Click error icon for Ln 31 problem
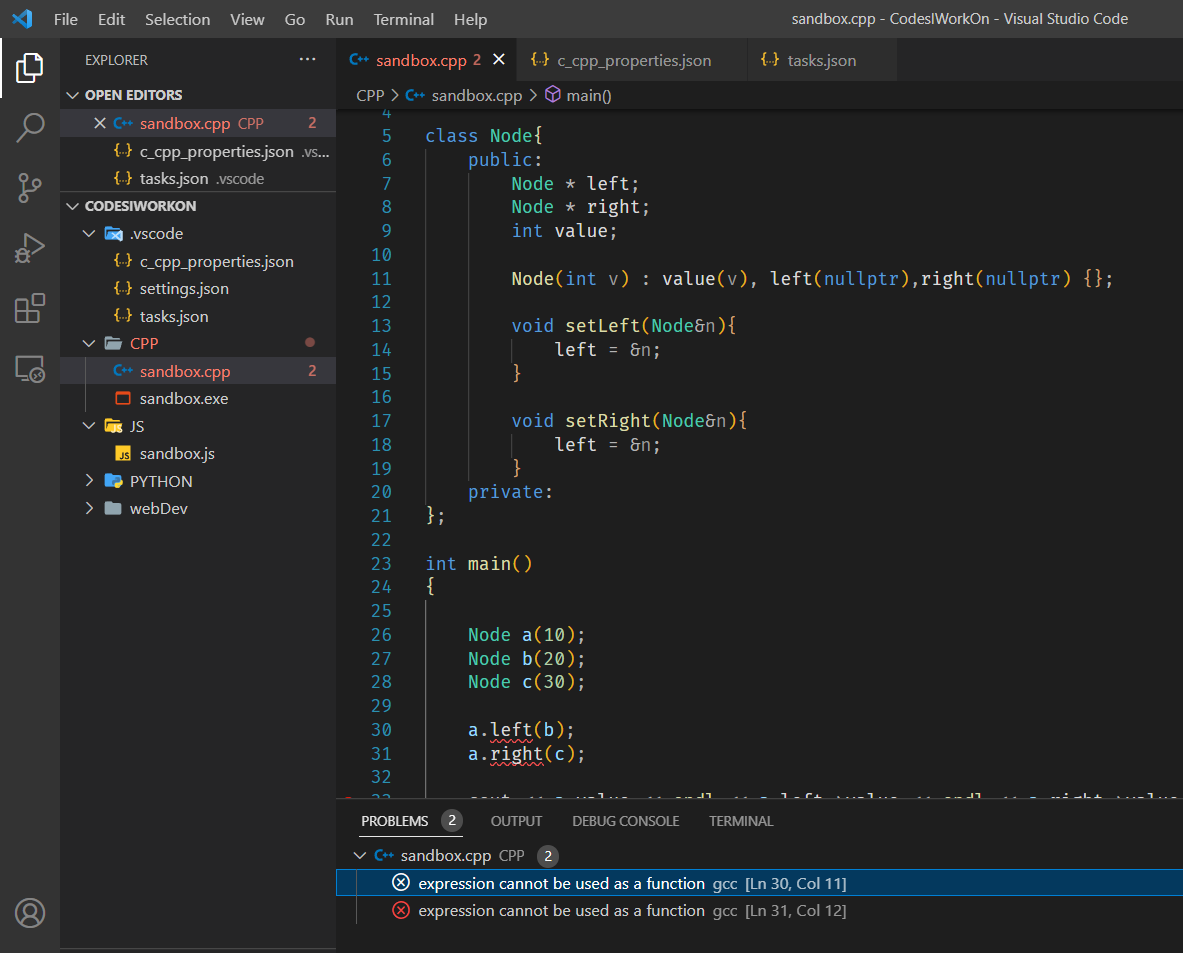 (x=401, y=910)
